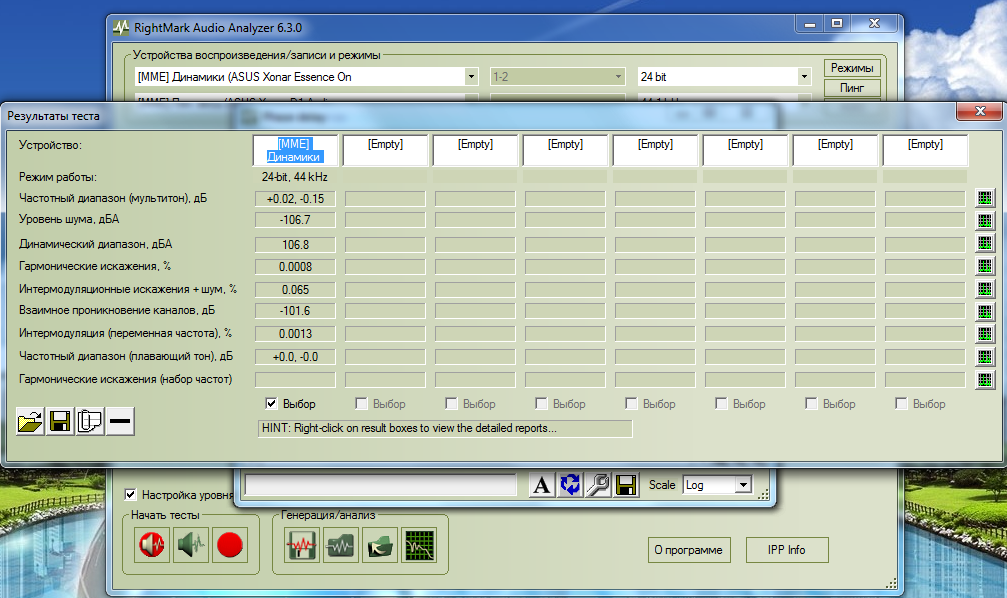Open spectrum graph for noise level row
Viewport: 1007px width, 598px height.
[x=985, y=221]
